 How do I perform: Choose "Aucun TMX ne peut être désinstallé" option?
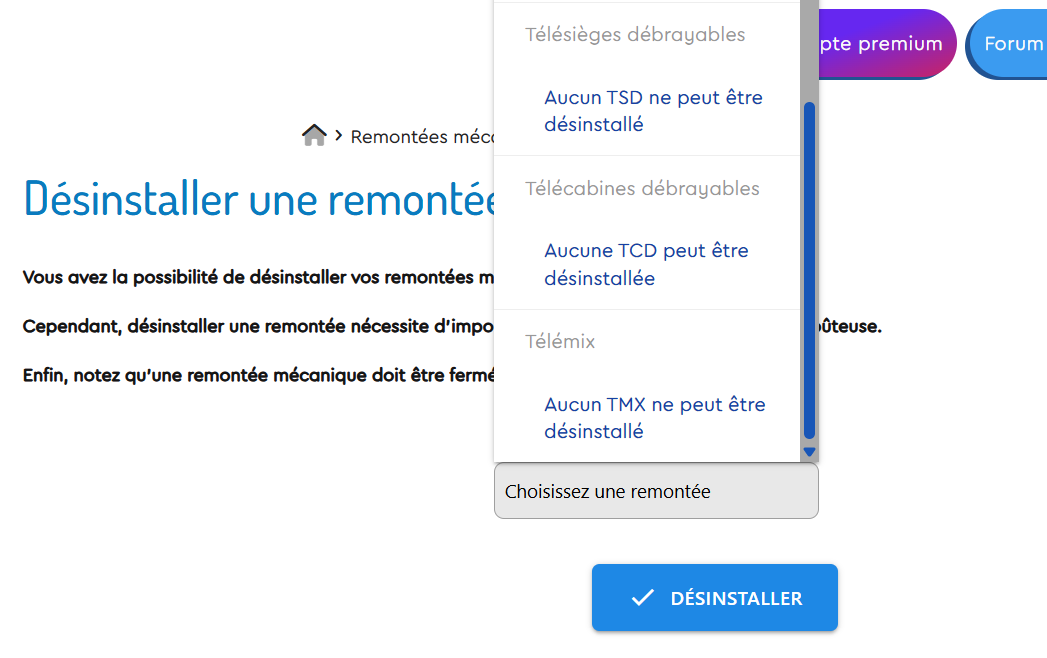click(x=654, y=418)
